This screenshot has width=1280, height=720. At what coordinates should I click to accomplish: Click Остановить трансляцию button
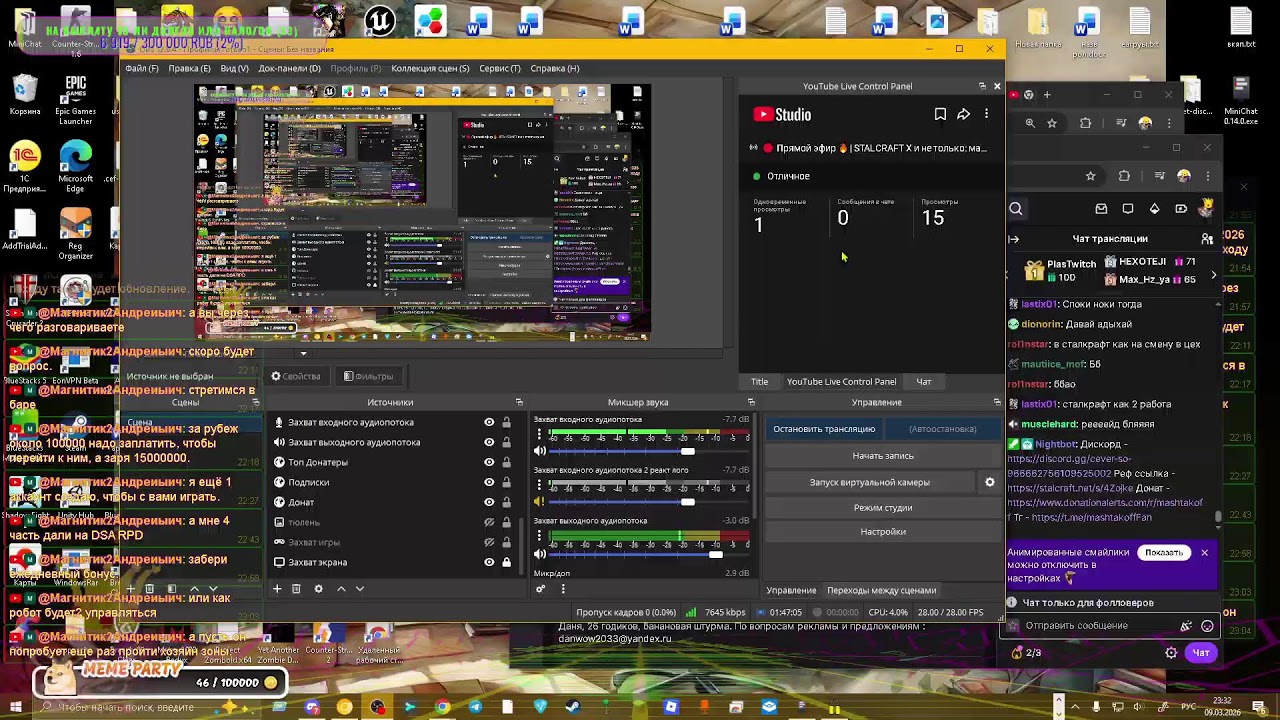pos(824,429)
